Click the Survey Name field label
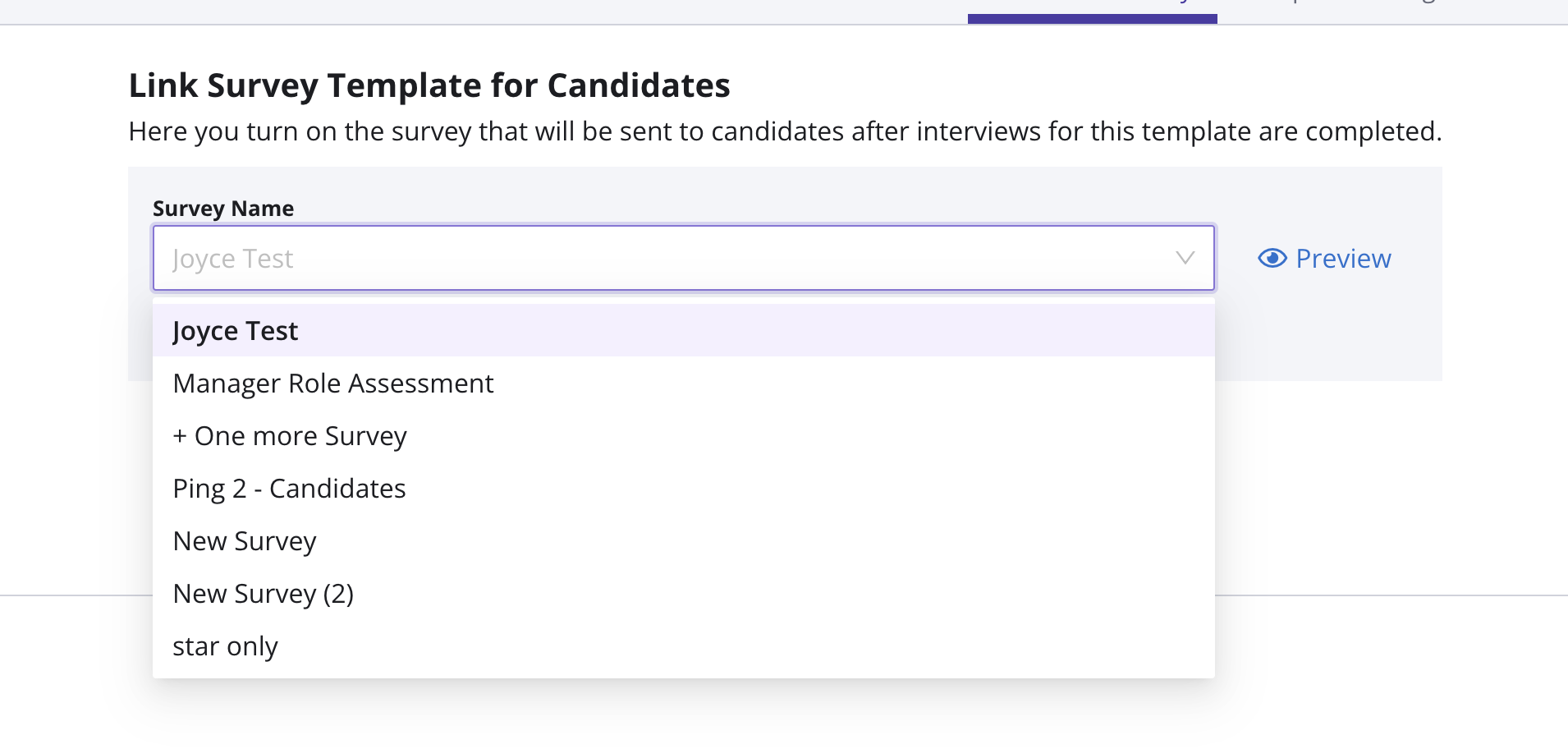1568x749 pixels. pyautogui.click(x=223, y=209)
